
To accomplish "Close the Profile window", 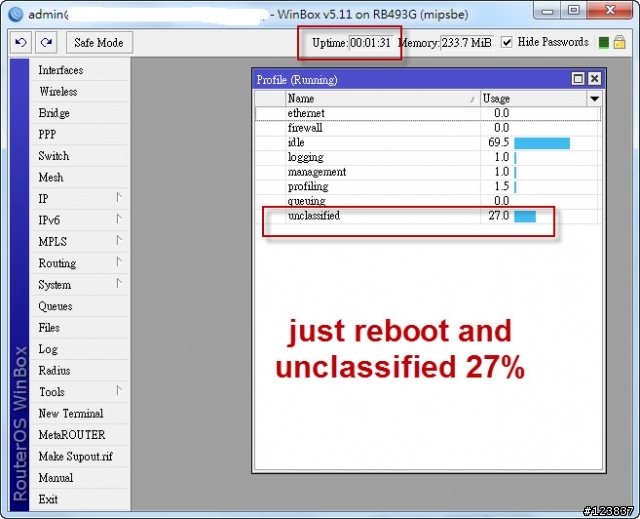I will point(595,79).
